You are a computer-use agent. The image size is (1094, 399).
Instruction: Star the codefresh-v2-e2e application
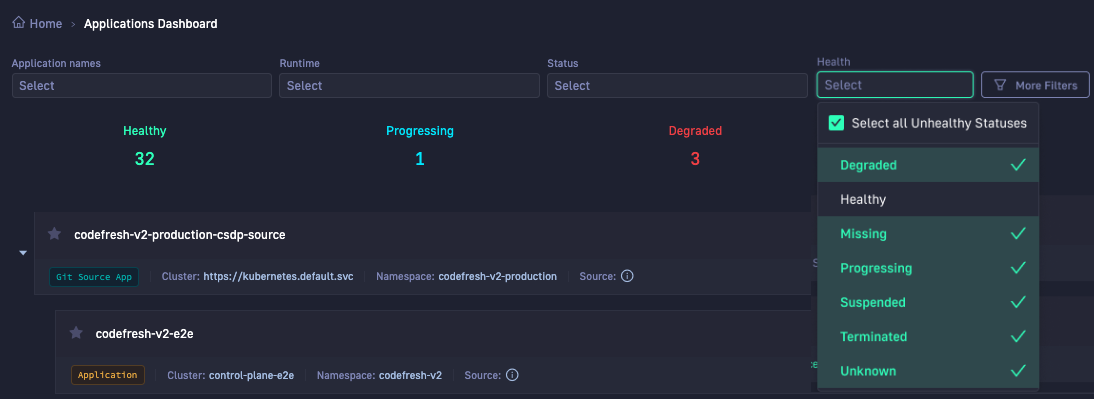[x=76, y=333]
